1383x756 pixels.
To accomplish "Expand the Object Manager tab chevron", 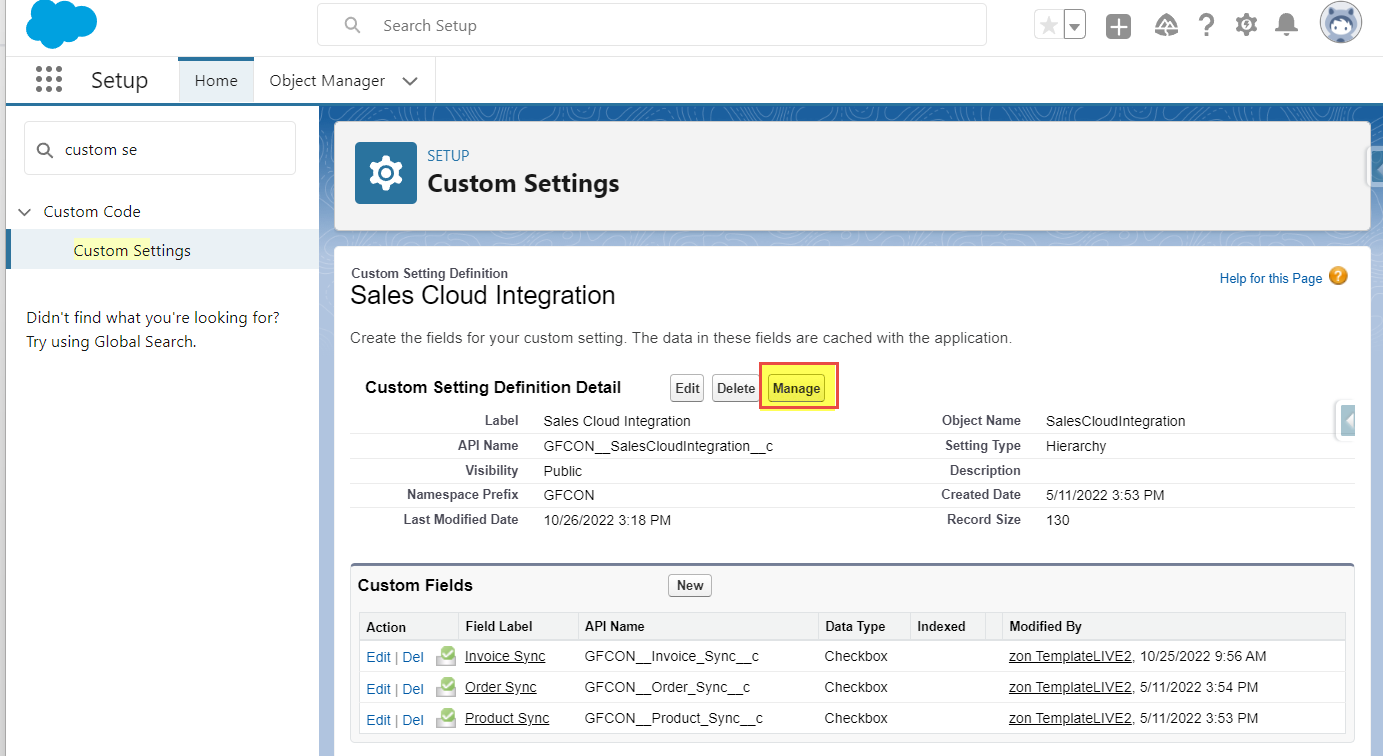I will [x=410, y=81].
